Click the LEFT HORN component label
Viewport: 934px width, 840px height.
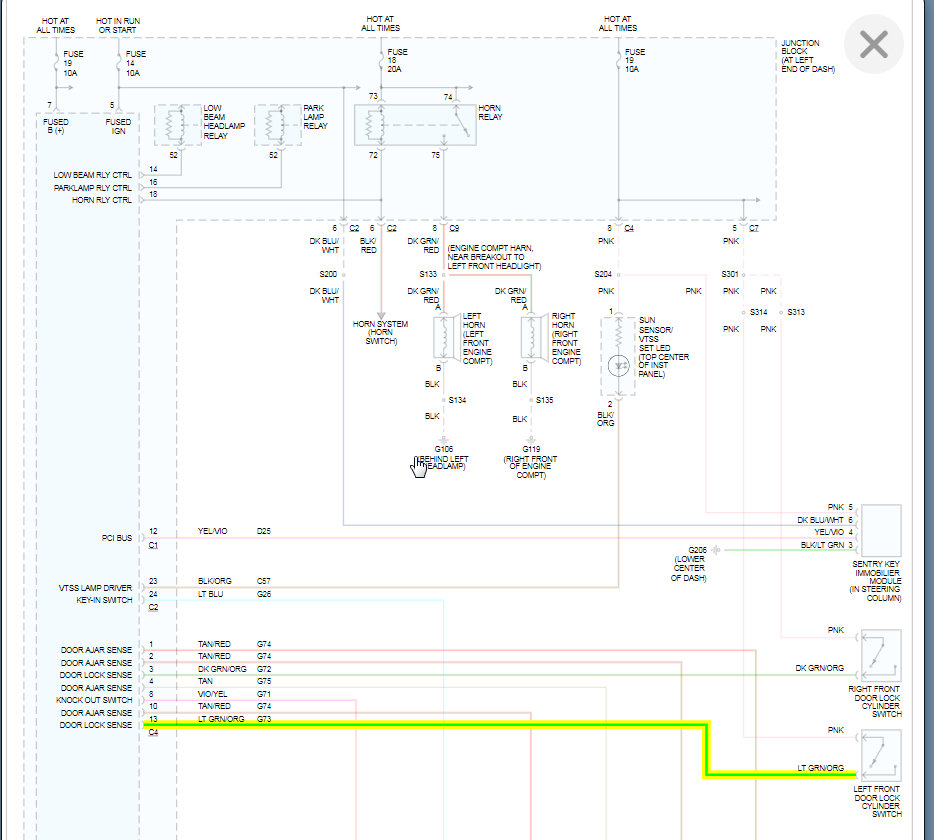(477, 338)
